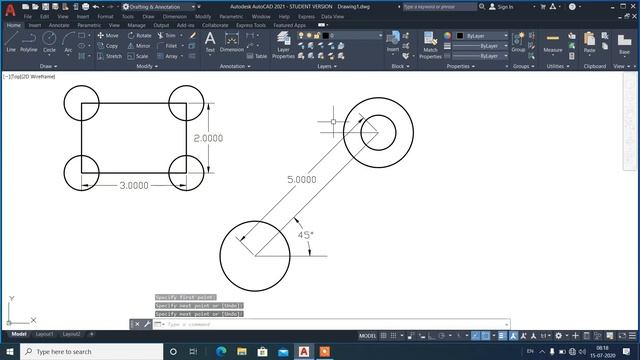Click the Array tool
This screenshot has height=360, width=640.
pyautogui.click(x=167, y=56)
